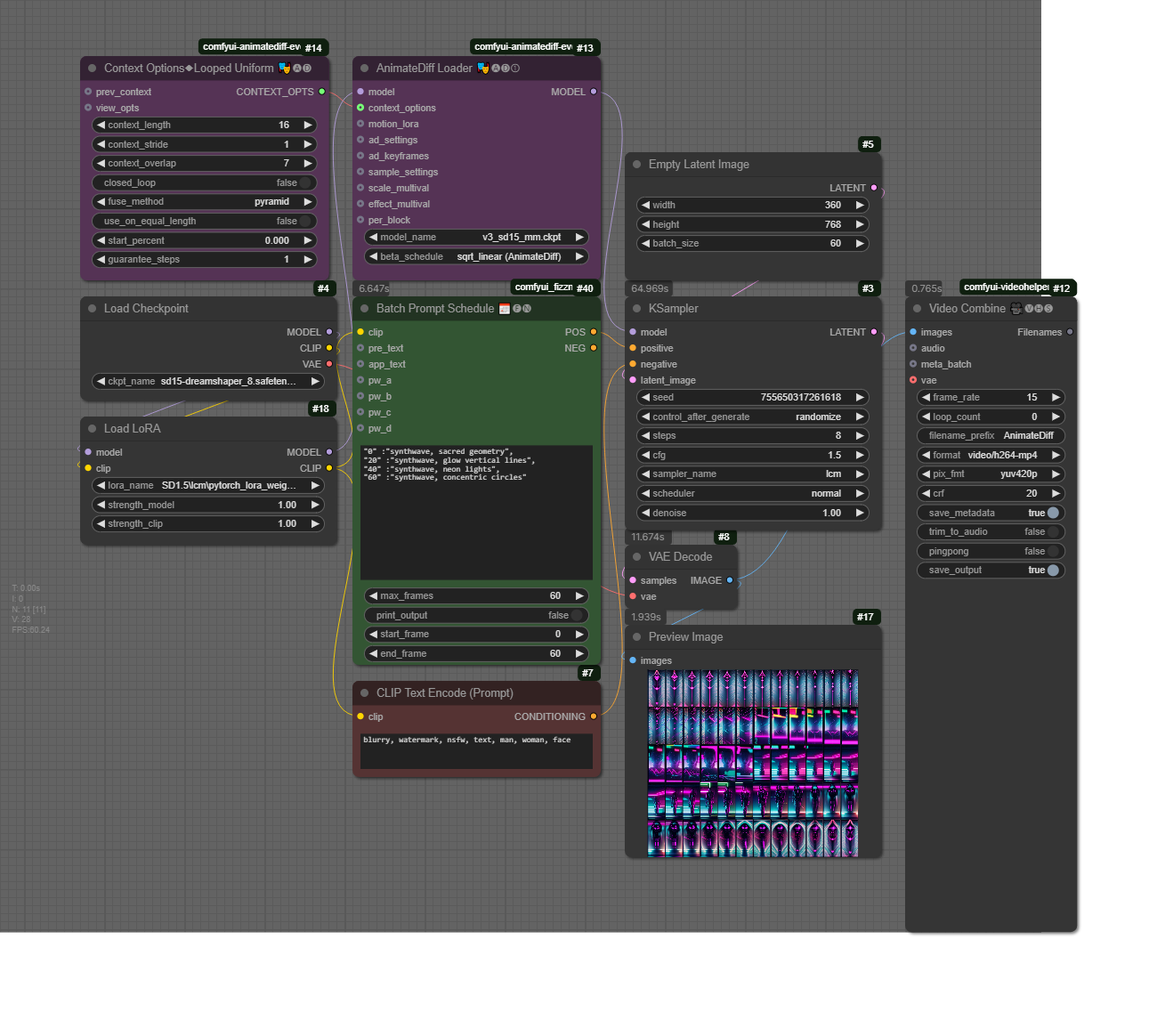Screen dimensions: 1157x1036
Task: Click the denoise value slider in KSampler
Action: pos(753,514)
